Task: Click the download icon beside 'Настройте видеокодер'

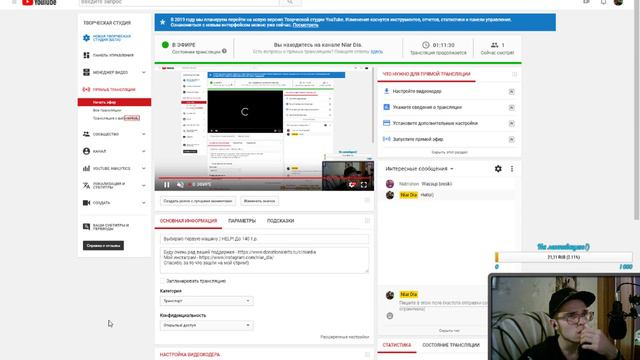Action: [386, 91]
